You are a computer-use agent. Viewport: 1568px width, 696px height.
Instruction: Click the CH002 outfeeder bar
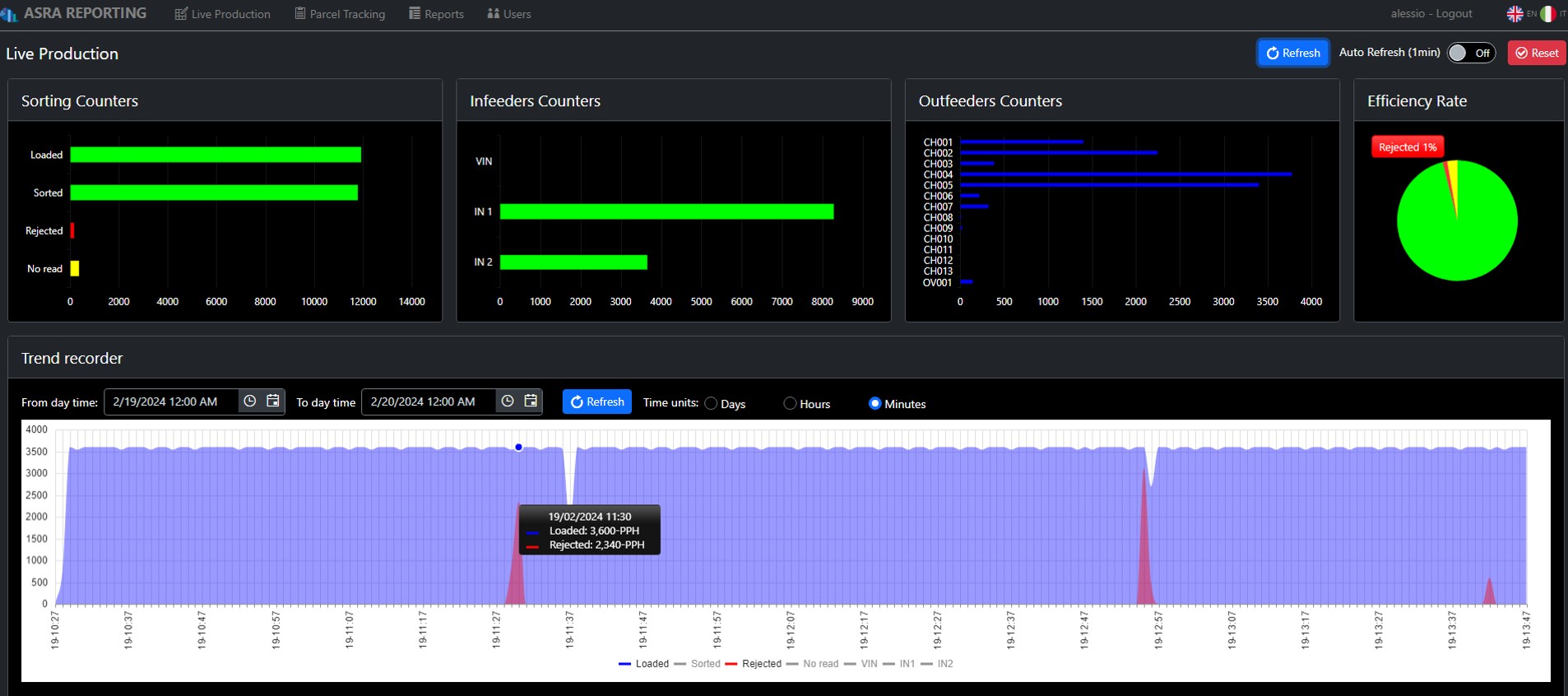tap(1059, 152)
